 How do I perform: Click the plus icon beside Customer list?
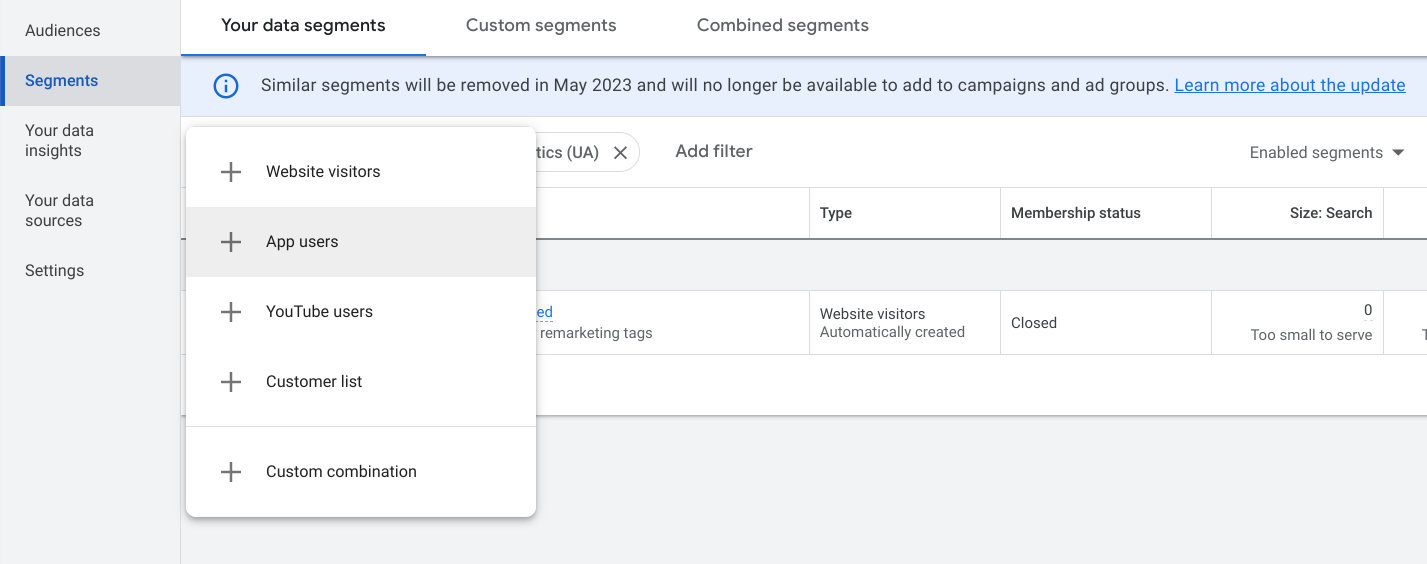point(231,382)
